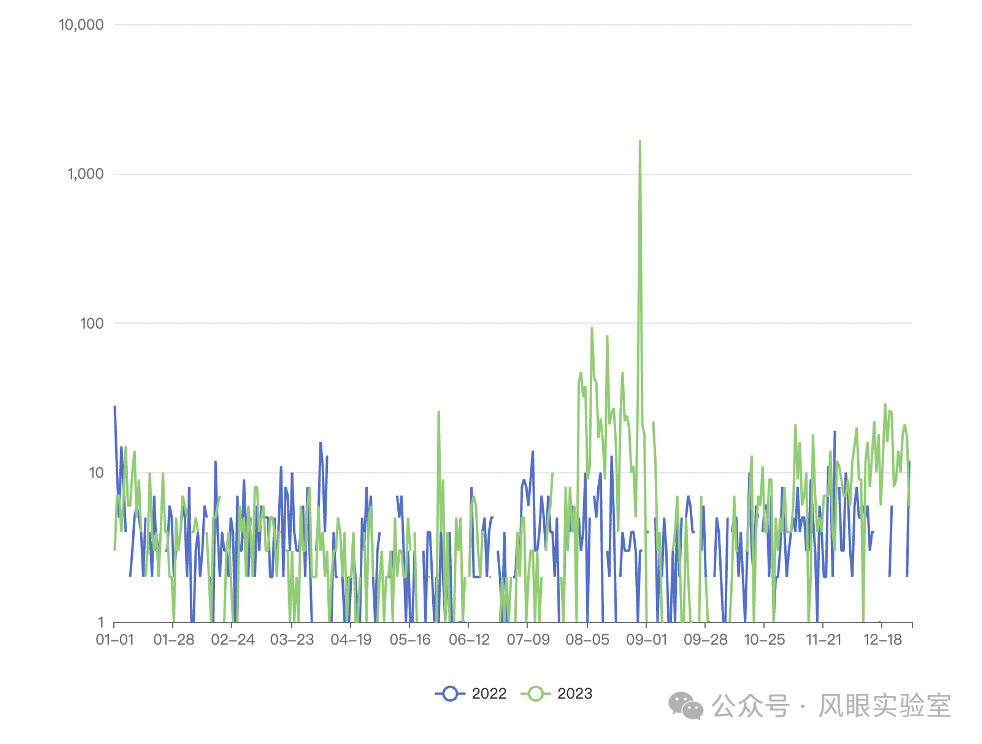
Task: Click the peak of the 2023 spike
Action: [640, 142]
